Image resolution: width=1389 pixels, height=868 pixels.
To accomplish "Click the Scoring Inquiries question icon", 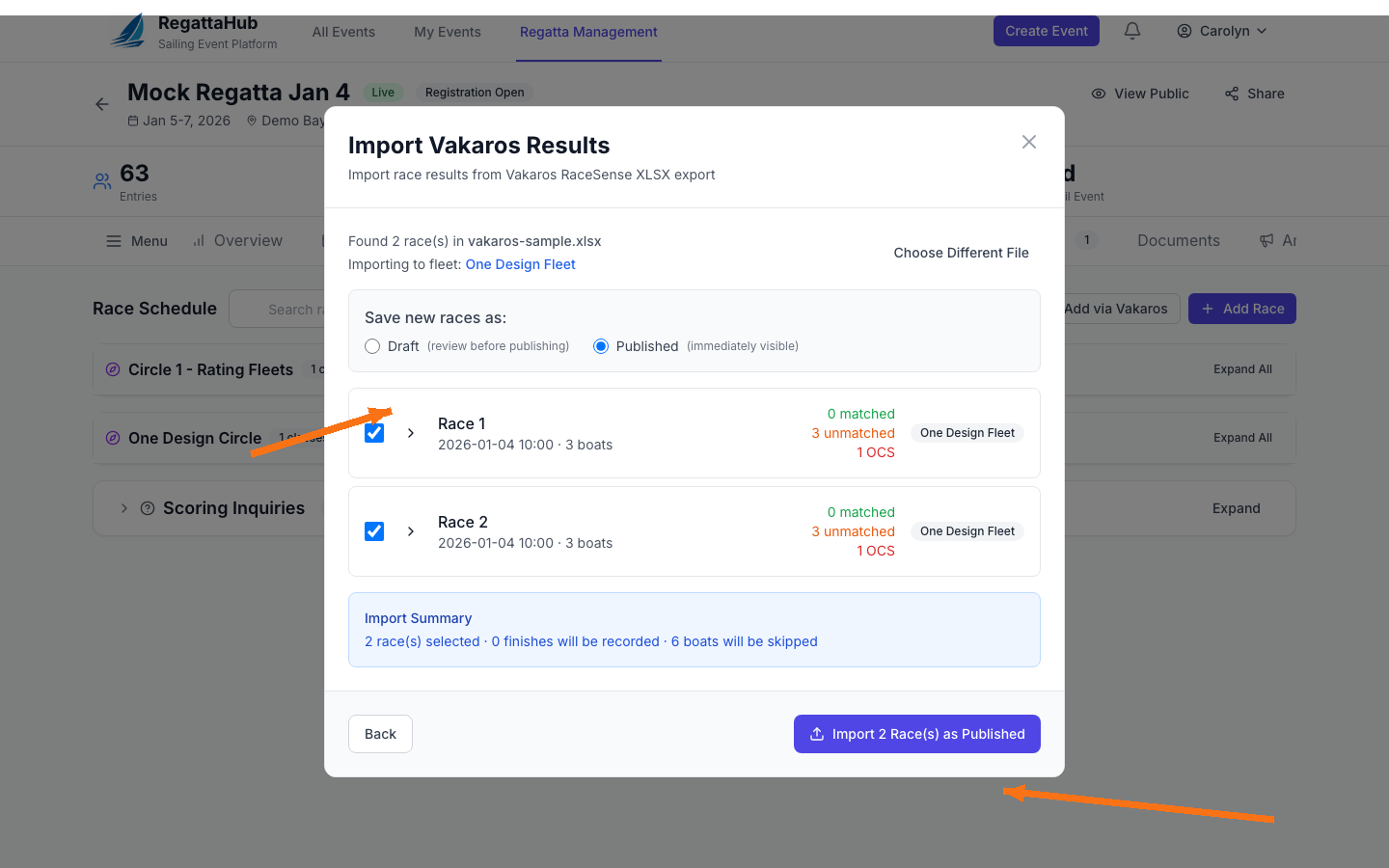I will (x=148, y=508).
